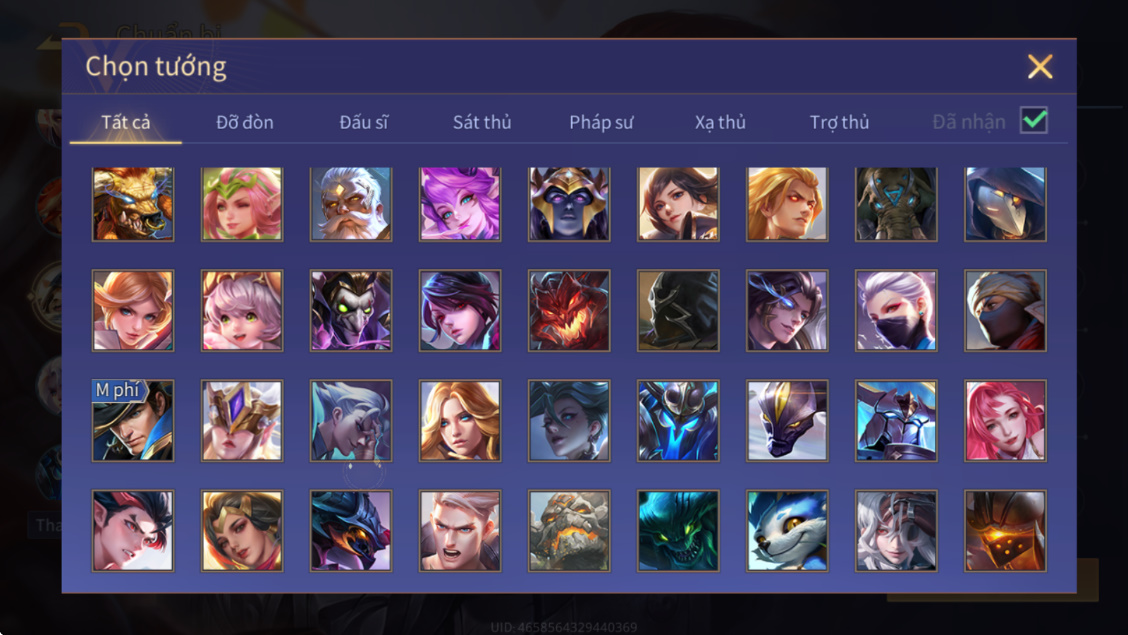Pick the masked silver-haired ninja woman
Viewport: 1128px width, 635px height.
896,311
